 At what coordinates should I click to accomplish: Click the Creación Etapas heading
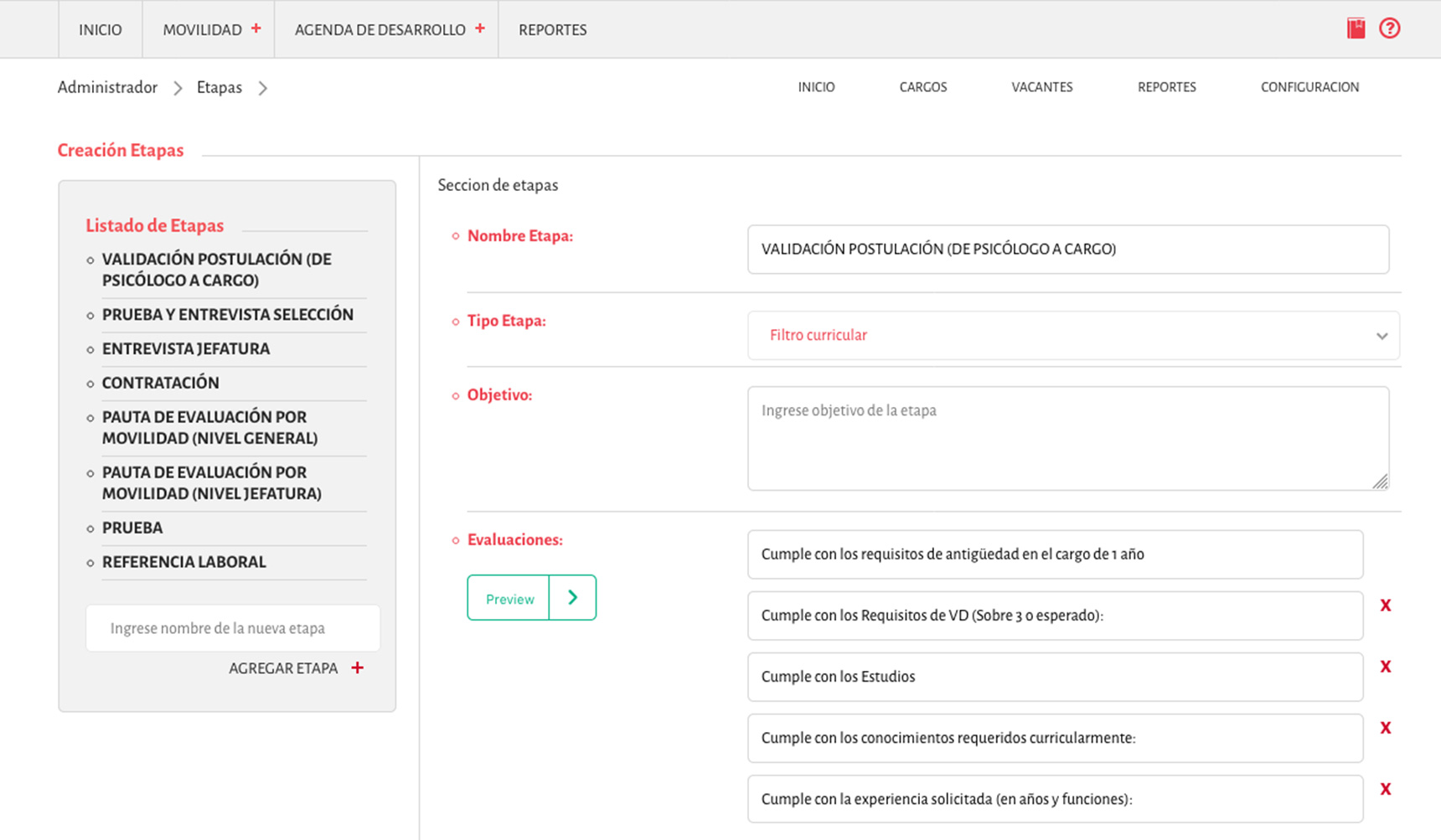pyautogui.click(x=121, y=151)
